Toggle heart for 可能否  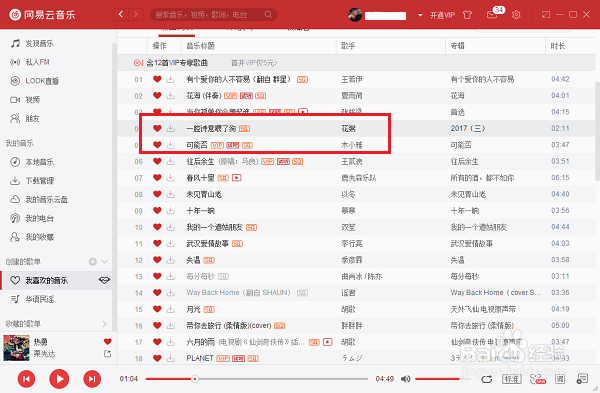click(x=157, y=145)
